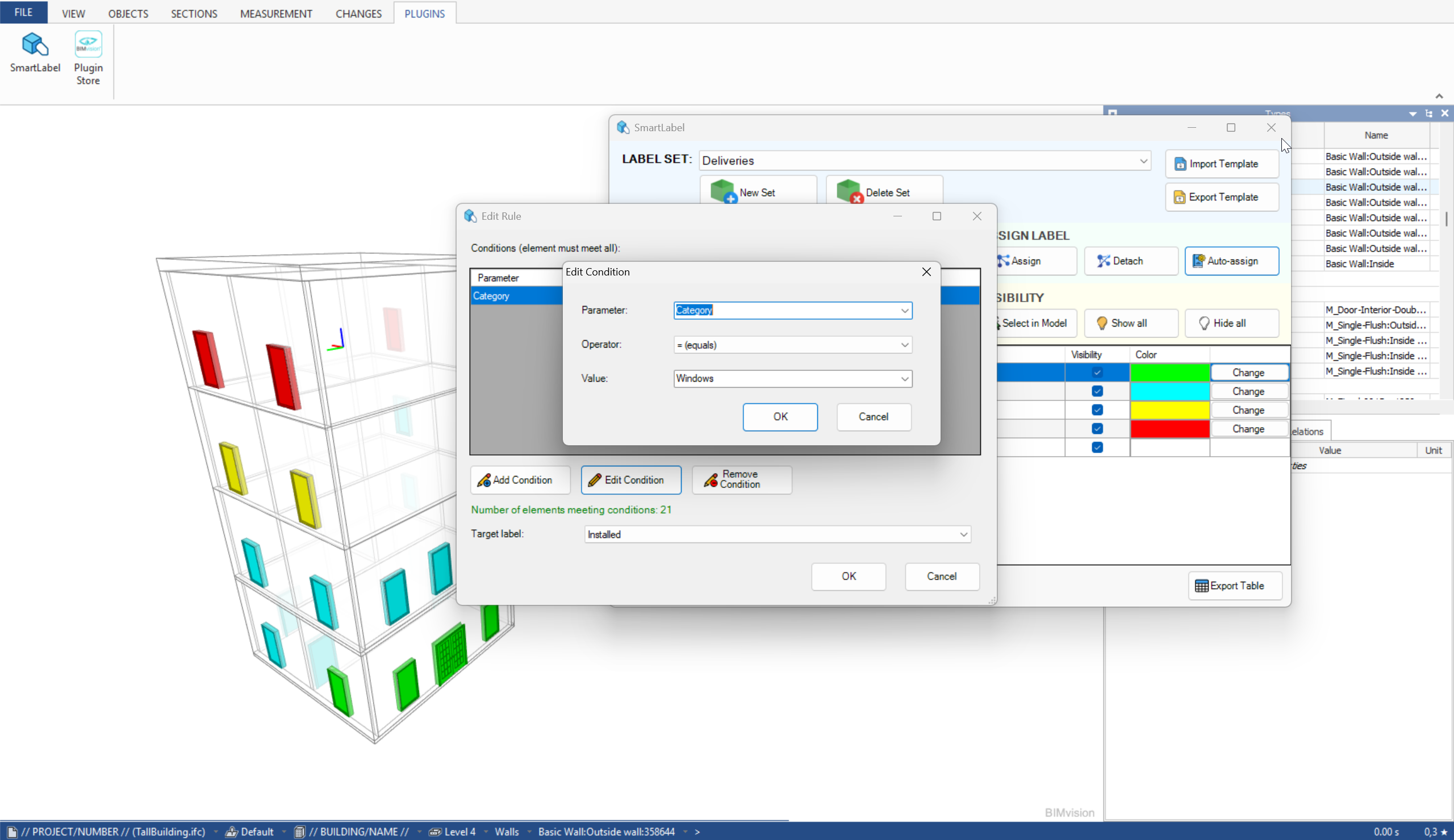
Task: Switch to the OBJECTS ribbon tab
Action: click(128, 13)
